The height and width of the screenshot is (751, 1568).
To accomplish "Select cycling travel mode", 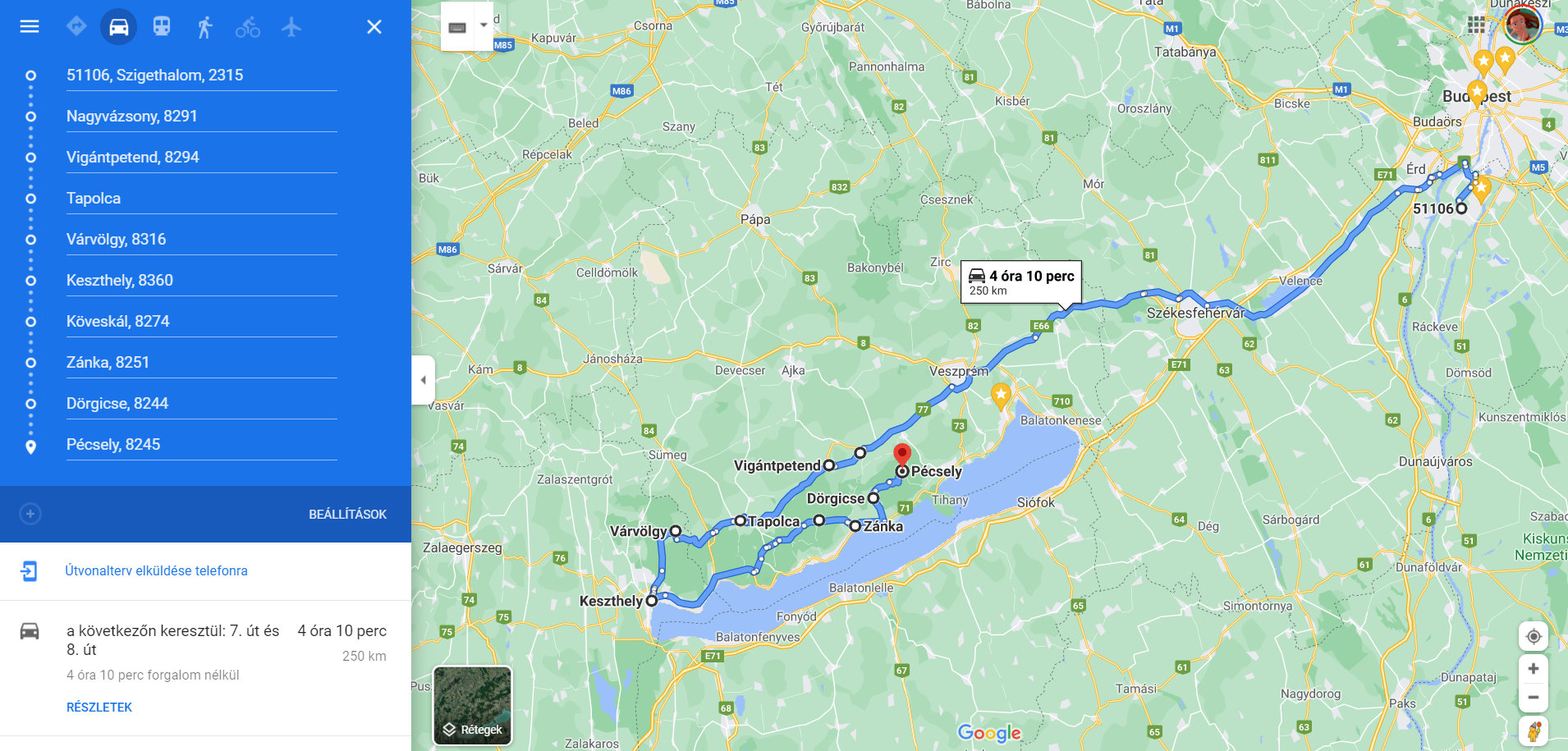I will pos(248,27).
